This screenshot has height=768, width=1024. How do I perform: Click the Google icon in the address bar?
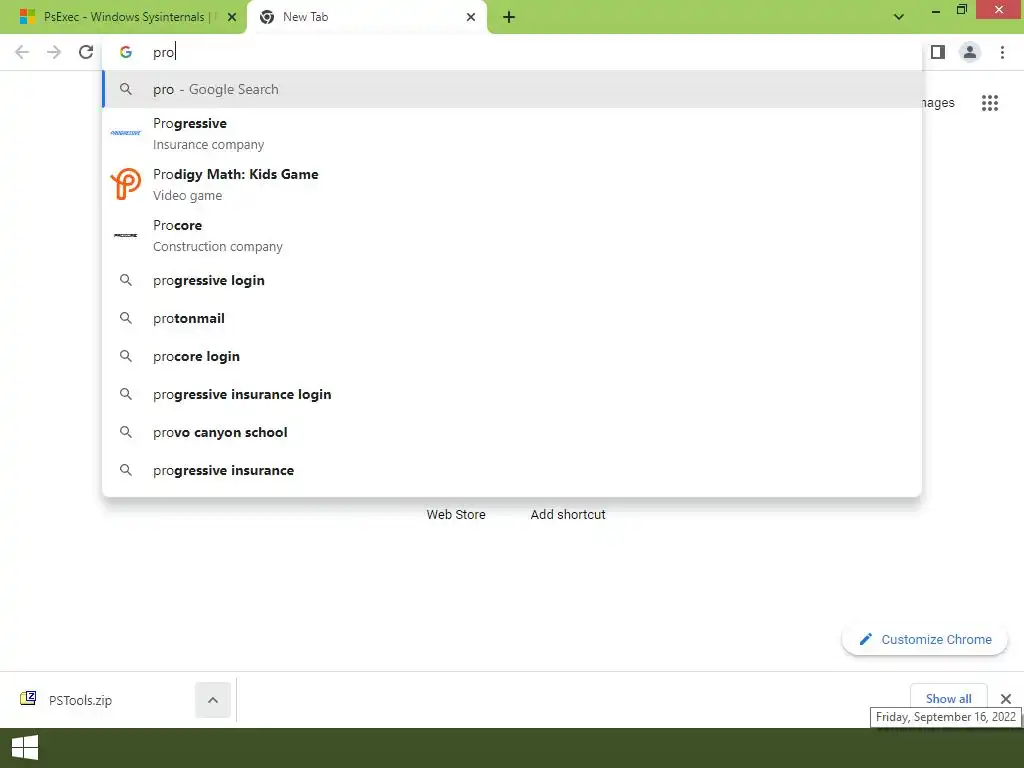[x=126, y=52]
